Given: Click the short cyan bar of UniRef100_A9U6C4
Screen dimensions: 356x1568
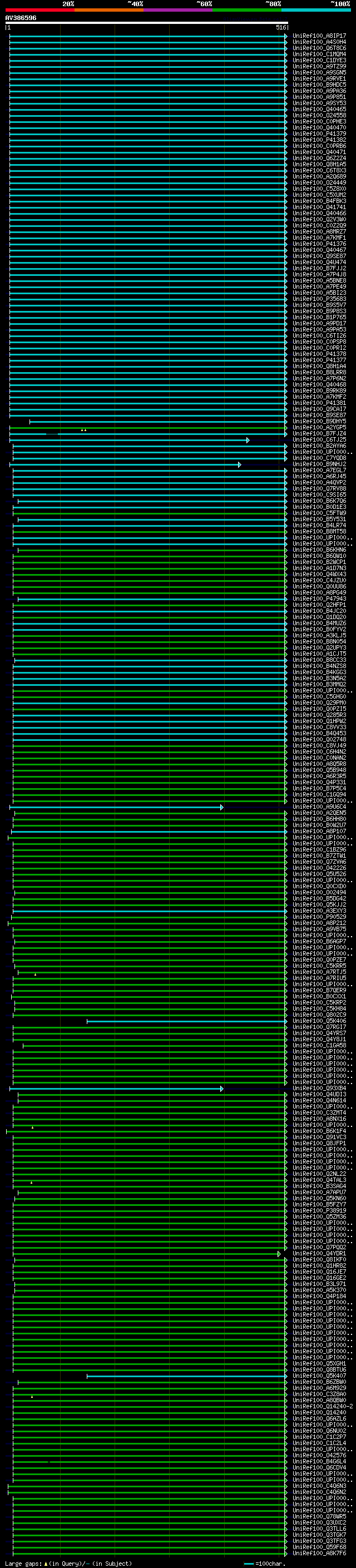Looking at the screenshot, I should (x=116, y=807).
